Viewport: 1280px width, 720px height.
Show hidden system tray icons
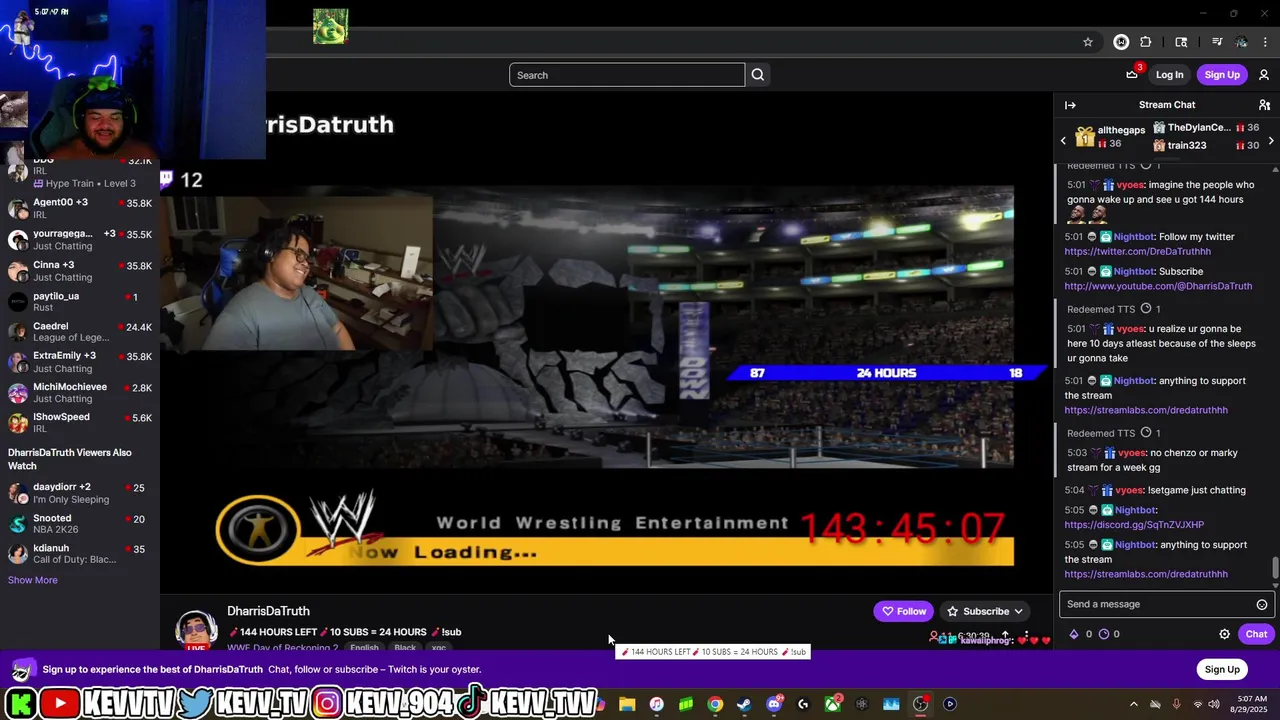pos(1133,704)
